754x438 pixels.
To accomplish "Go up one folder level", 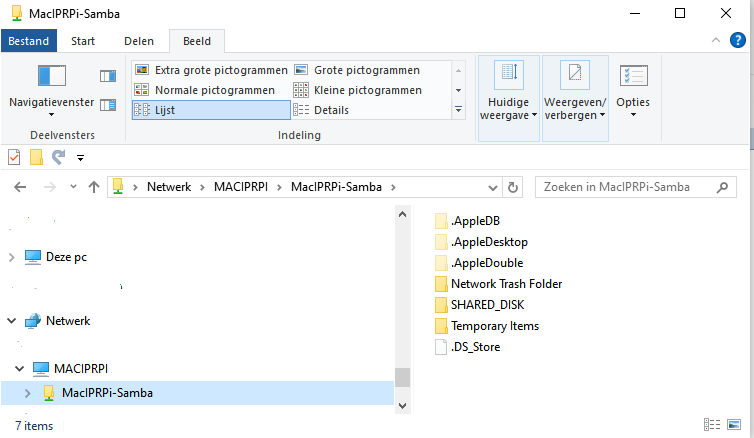I will pyautogui.click(x=94, y=187).
